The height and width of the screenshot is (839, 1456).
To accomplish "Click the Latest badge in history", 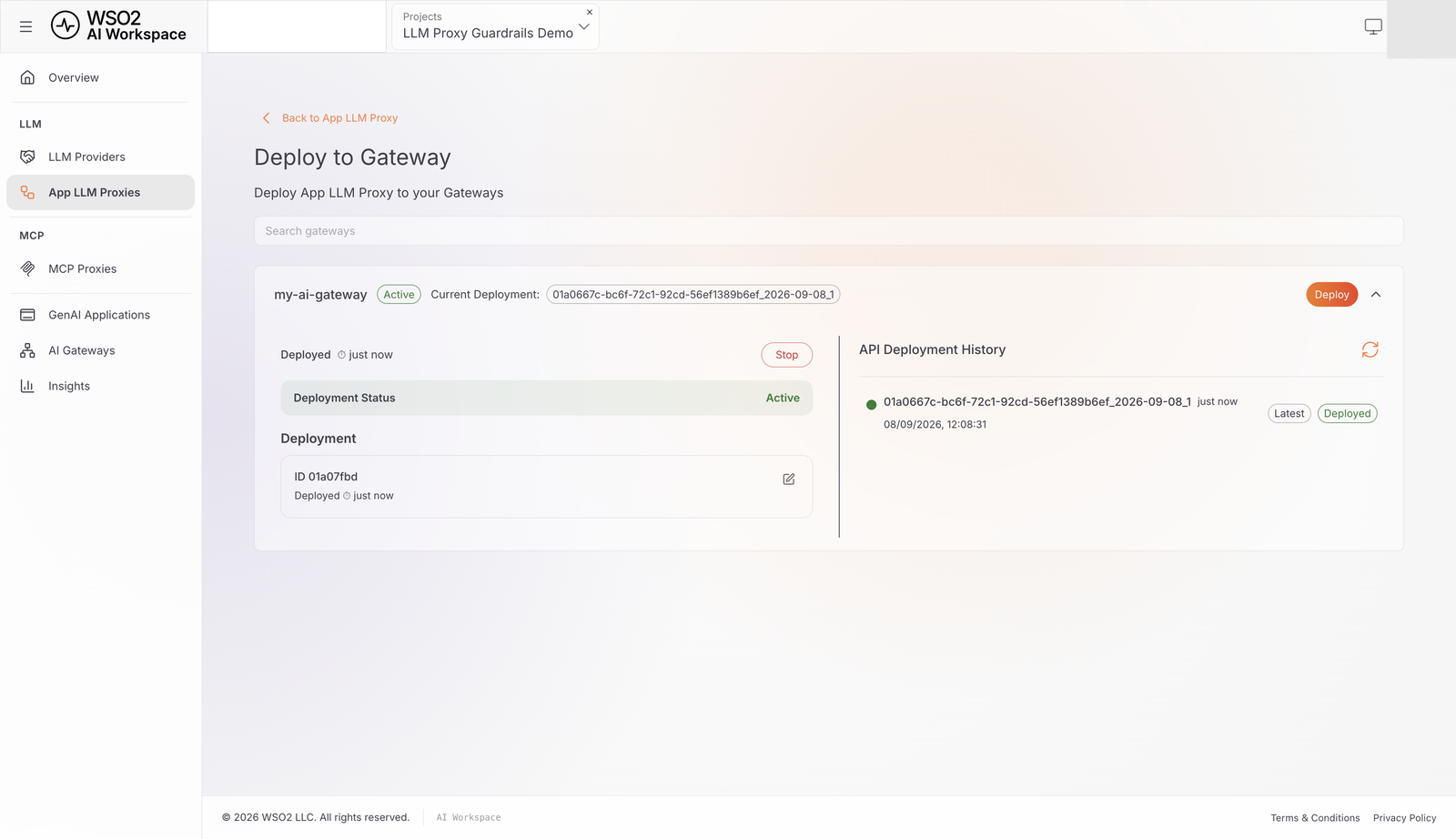I will pos(1289,413).
